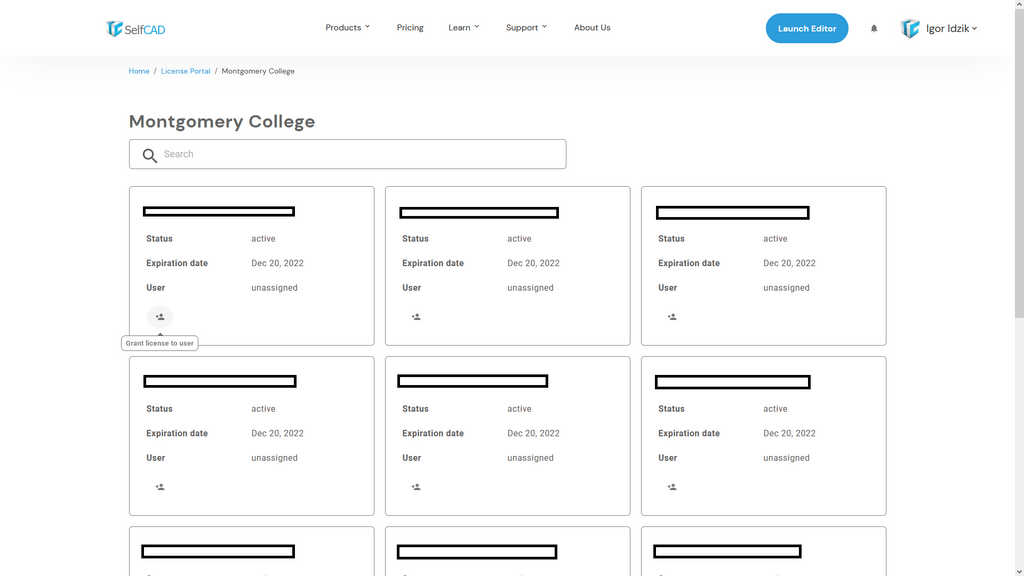Click the magnifier icon in the search box
The image size is (1024, 576).
pyautogui.click(x=150, y=155)
